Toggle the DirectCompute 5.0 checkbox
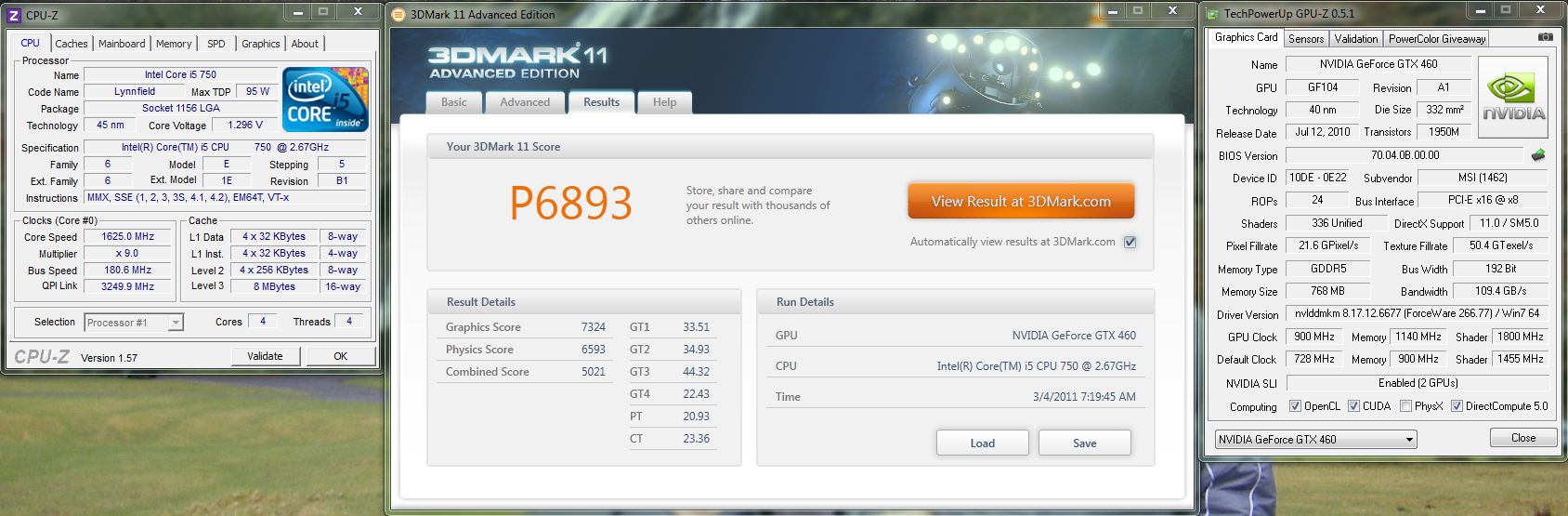 pos(1457,406)
